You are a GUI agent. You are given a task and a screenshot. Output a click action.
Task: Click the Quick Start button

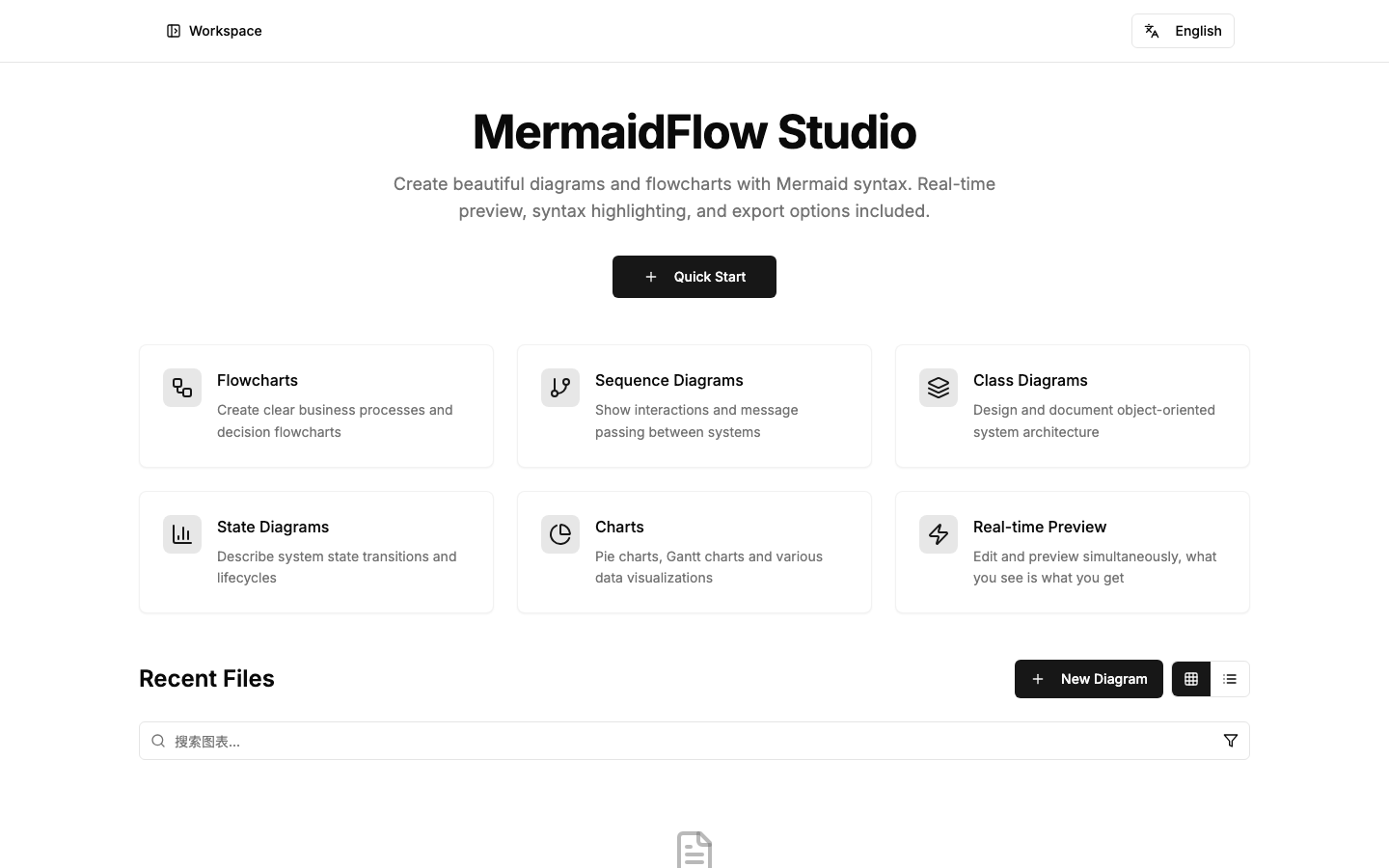[694, 277]
